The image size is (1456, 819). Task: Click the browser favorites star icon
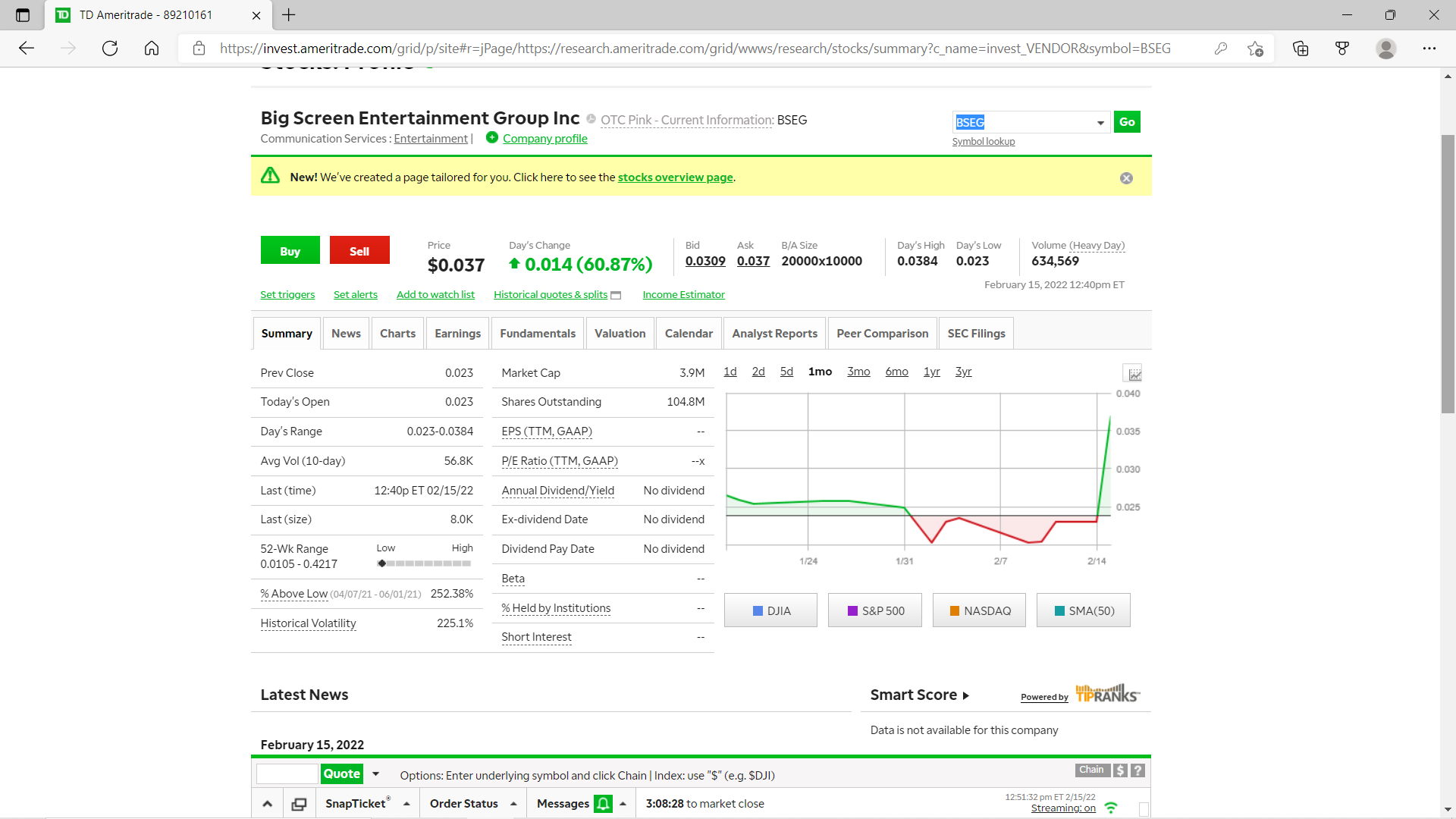[x=1255, y=49]
